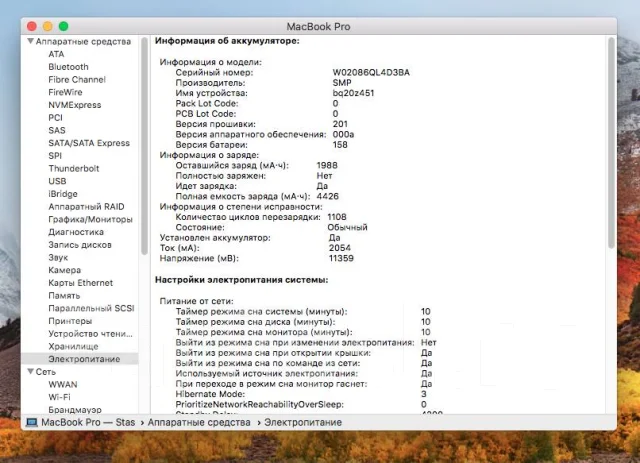The image size is (640, 463).
Task: Click full capacity value 4426
Action: pos(328,196)
